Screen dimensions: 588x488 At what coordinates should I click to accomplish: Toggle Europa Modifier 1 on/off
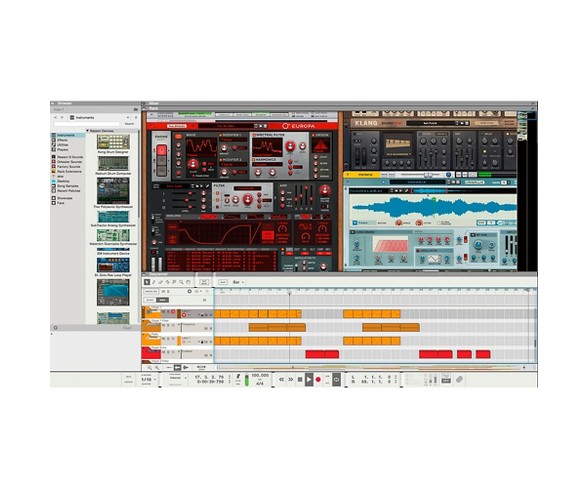[x=220, y=135]
